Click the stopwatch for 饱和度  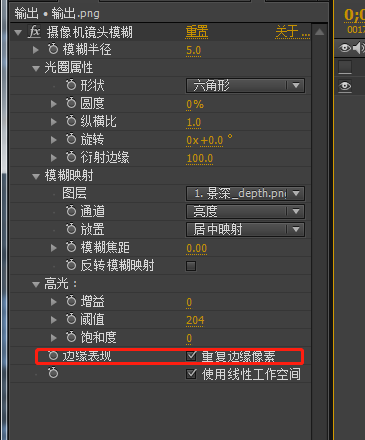tap(71, 337)
